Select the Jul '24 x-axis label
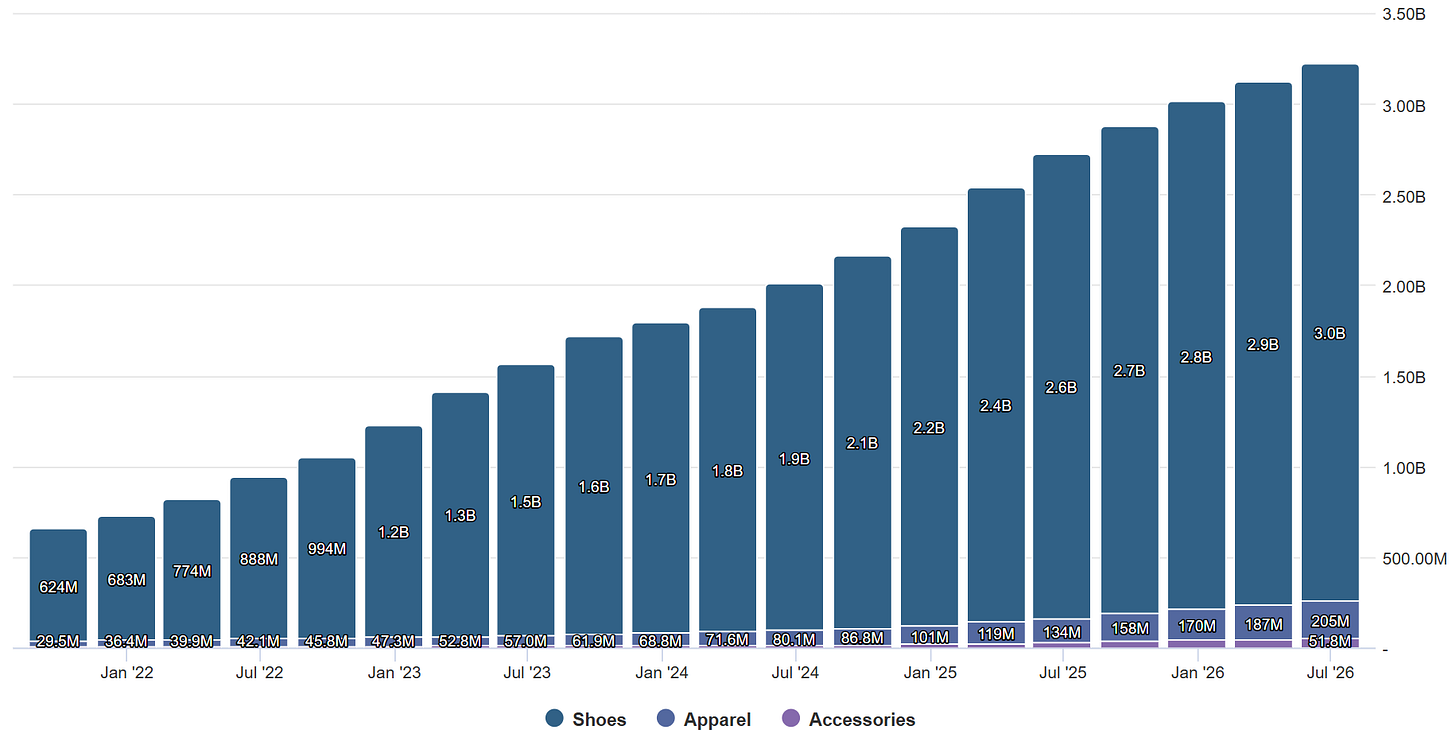 [x=795, y=673]
